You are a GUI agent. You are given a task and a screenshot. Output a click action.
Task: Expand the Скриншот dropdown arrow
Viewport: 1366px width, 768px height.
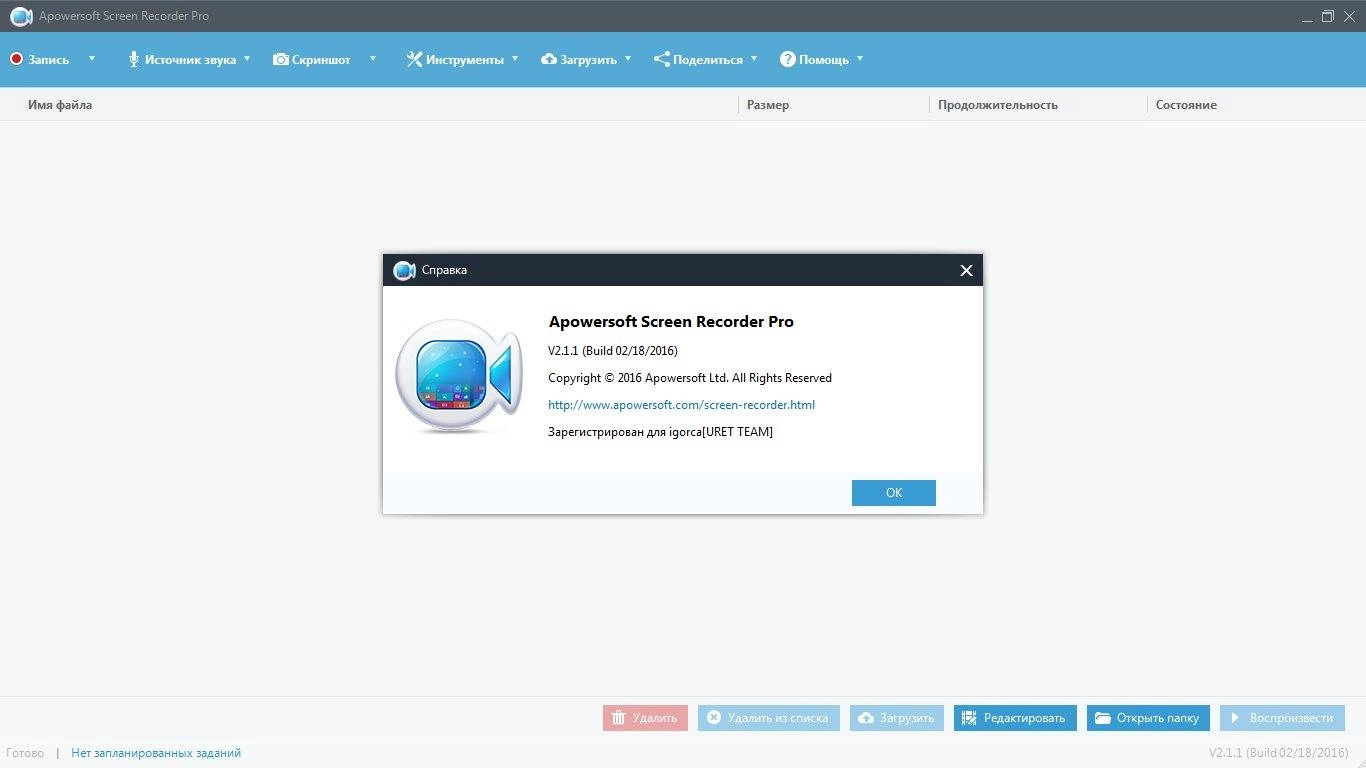click(x=373, y=58)
